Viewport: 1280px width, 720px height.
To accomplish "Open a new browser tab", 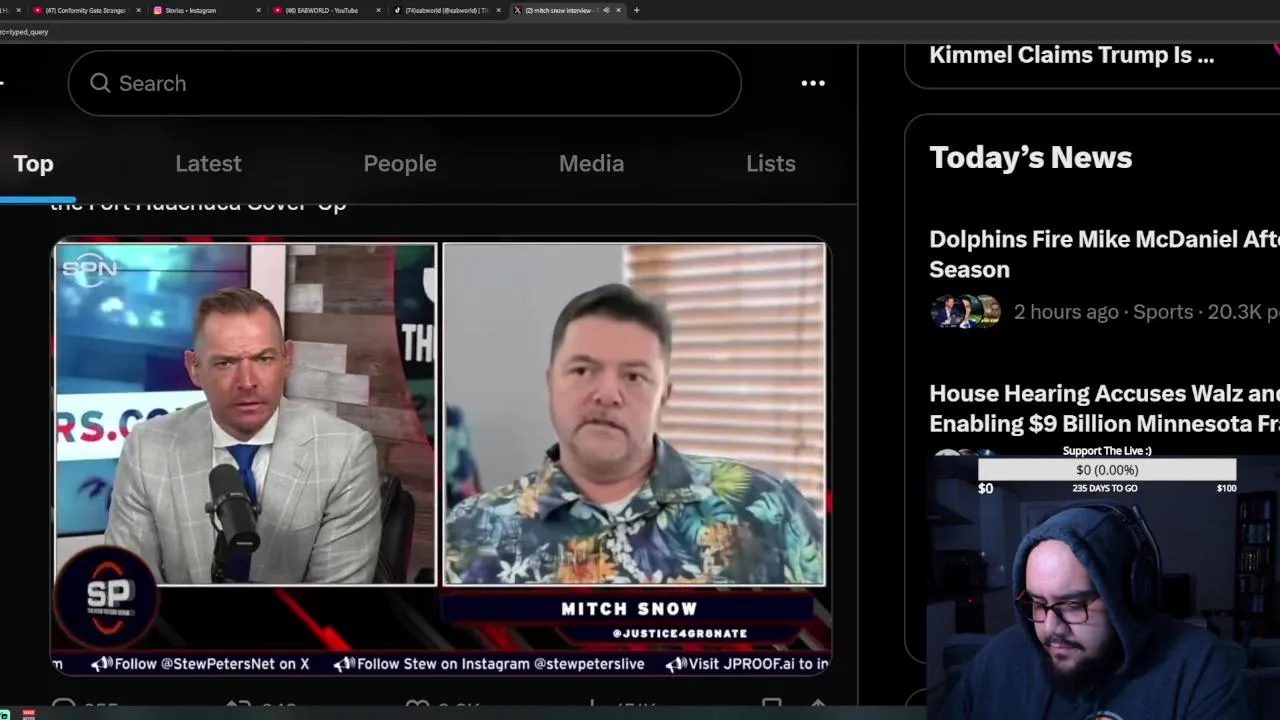I will (636, 10).
